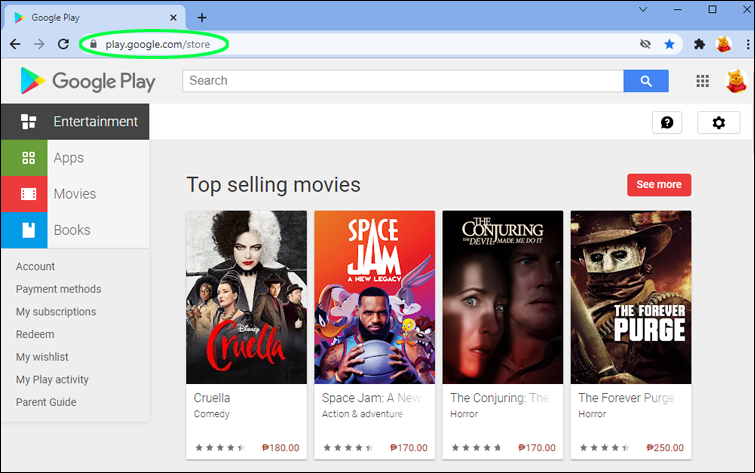Image resolution: width=755 pixels, height=473 pixels.
Task: Open the Chrome three-dot menu
Action: (748, 44)
